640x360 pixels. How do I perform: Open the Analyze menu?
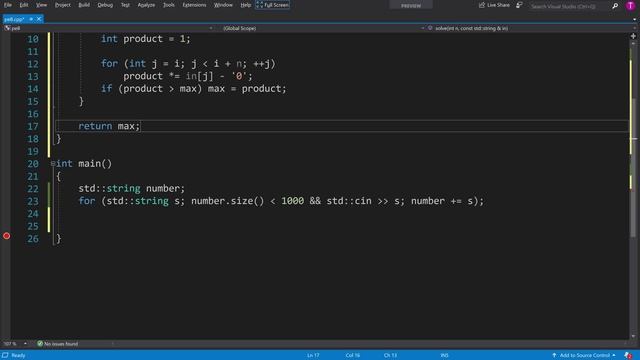146,5
